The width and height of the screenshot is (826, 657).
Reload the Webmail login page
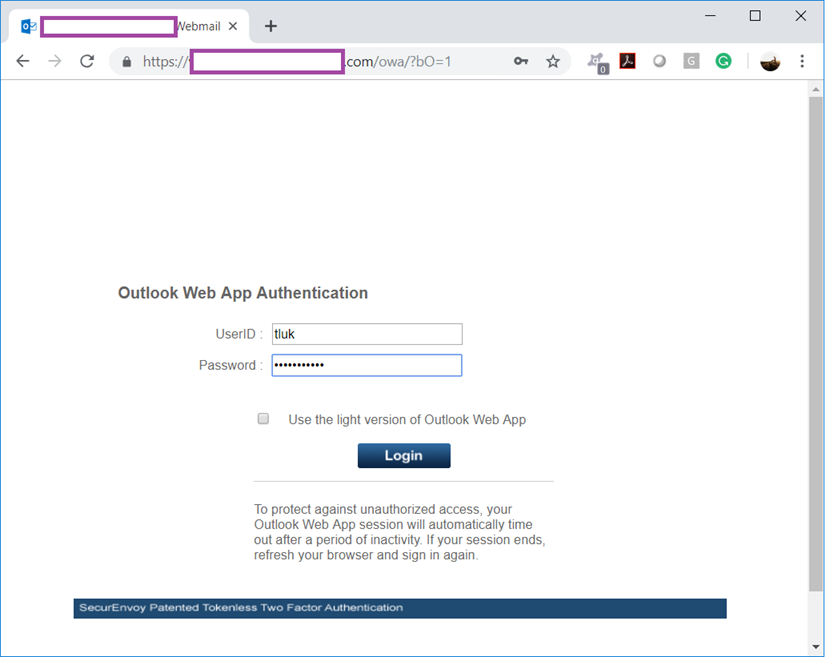[87, 61]
